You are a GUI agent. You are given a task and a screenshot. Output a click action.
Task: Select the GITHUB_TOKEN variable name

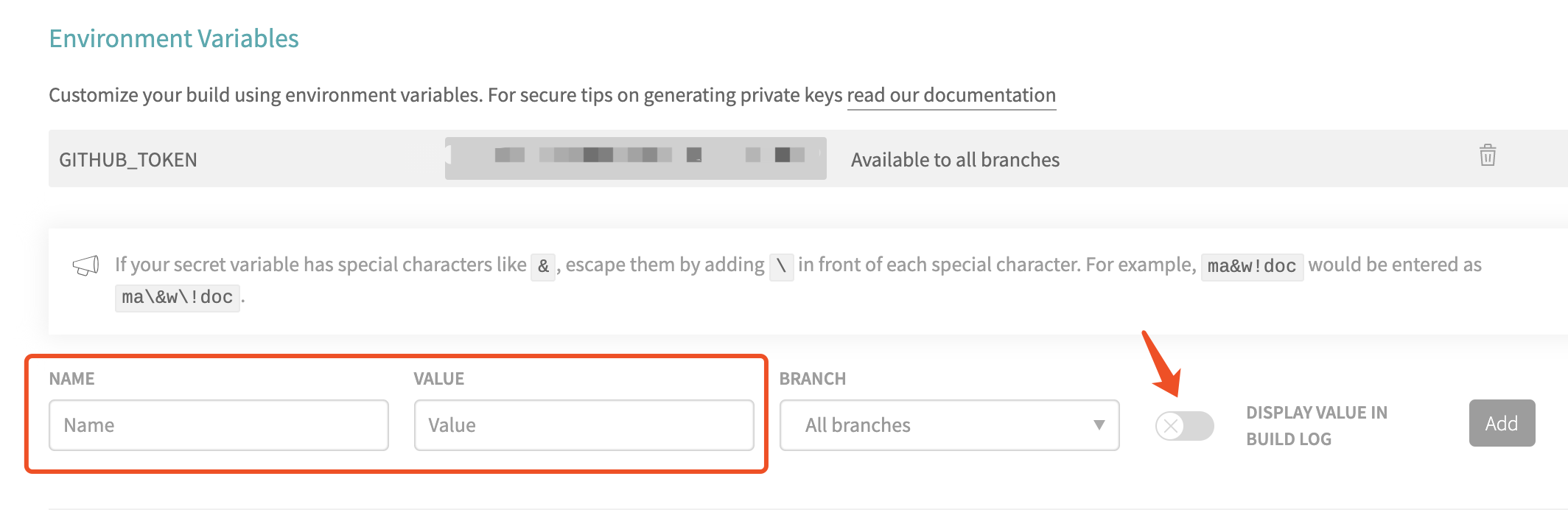[x=128, y=160]
